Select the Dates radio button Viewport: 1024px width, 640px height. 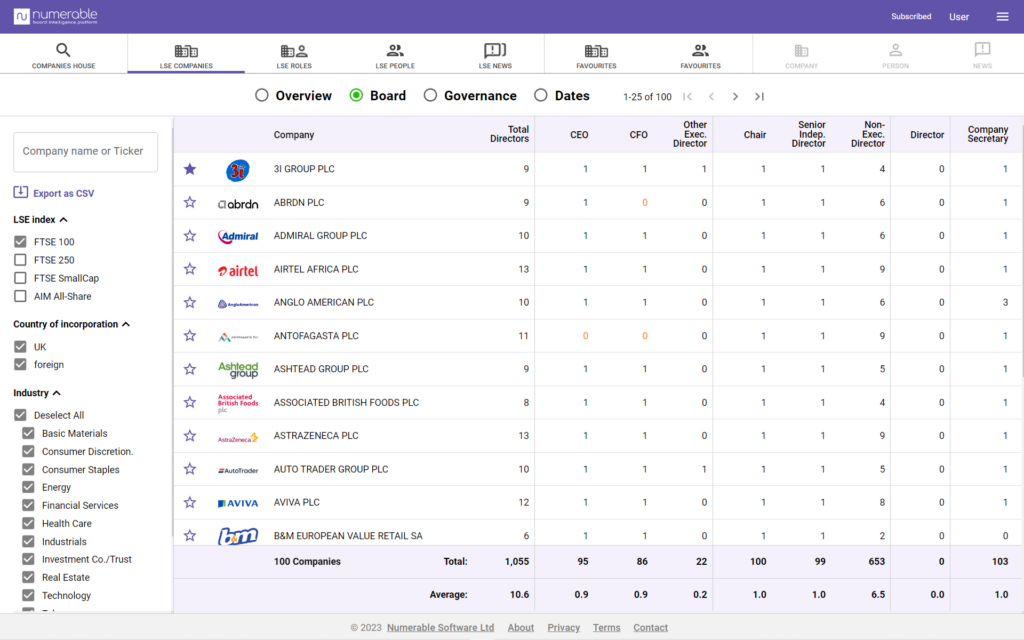tap(541, 95)
